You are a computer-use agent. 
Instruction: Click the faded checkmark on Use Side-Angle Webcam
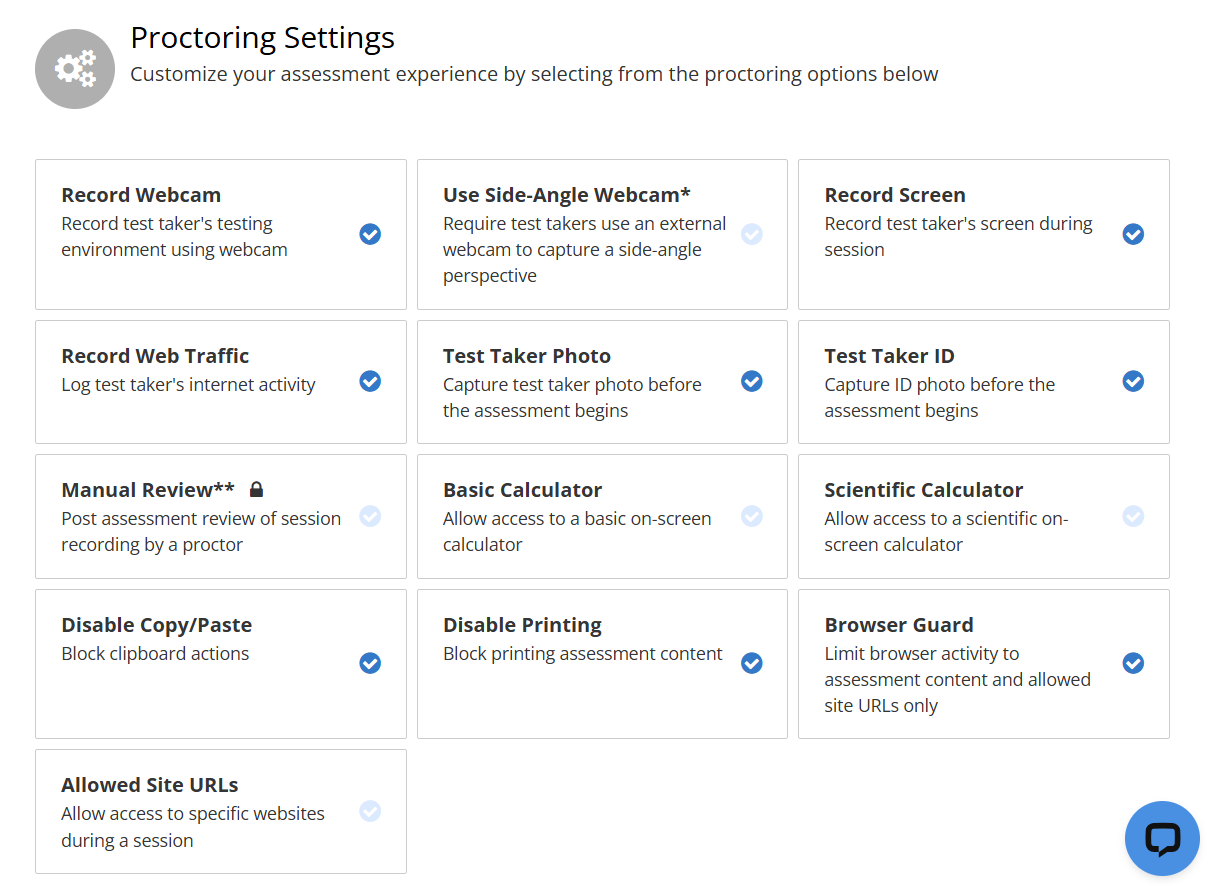(751, 234)
